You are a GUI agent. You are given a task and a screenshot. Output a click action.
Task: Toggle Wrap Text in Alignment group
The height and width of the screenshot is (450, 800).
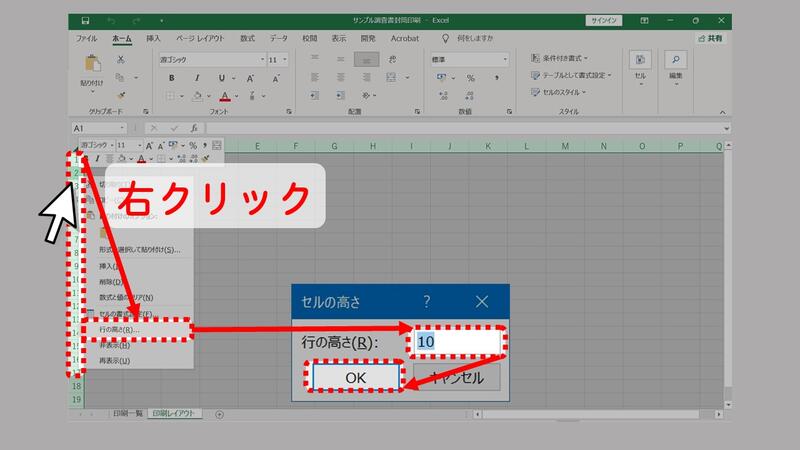392,59
